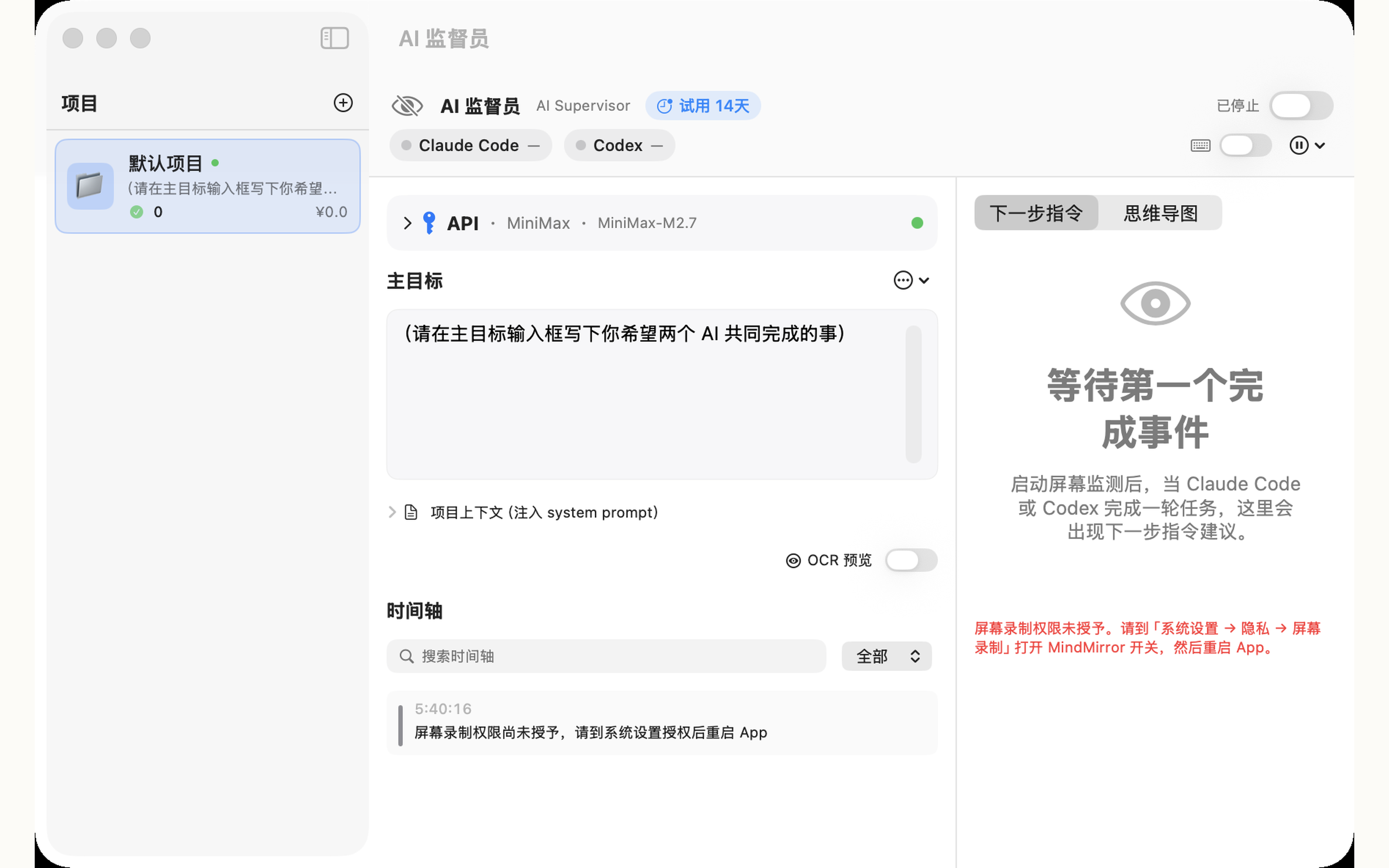The width and height of the screenshot is (1389, 868).
Task: Click the keyboard icon near the toggle
Action: (x=1200, y=145)
